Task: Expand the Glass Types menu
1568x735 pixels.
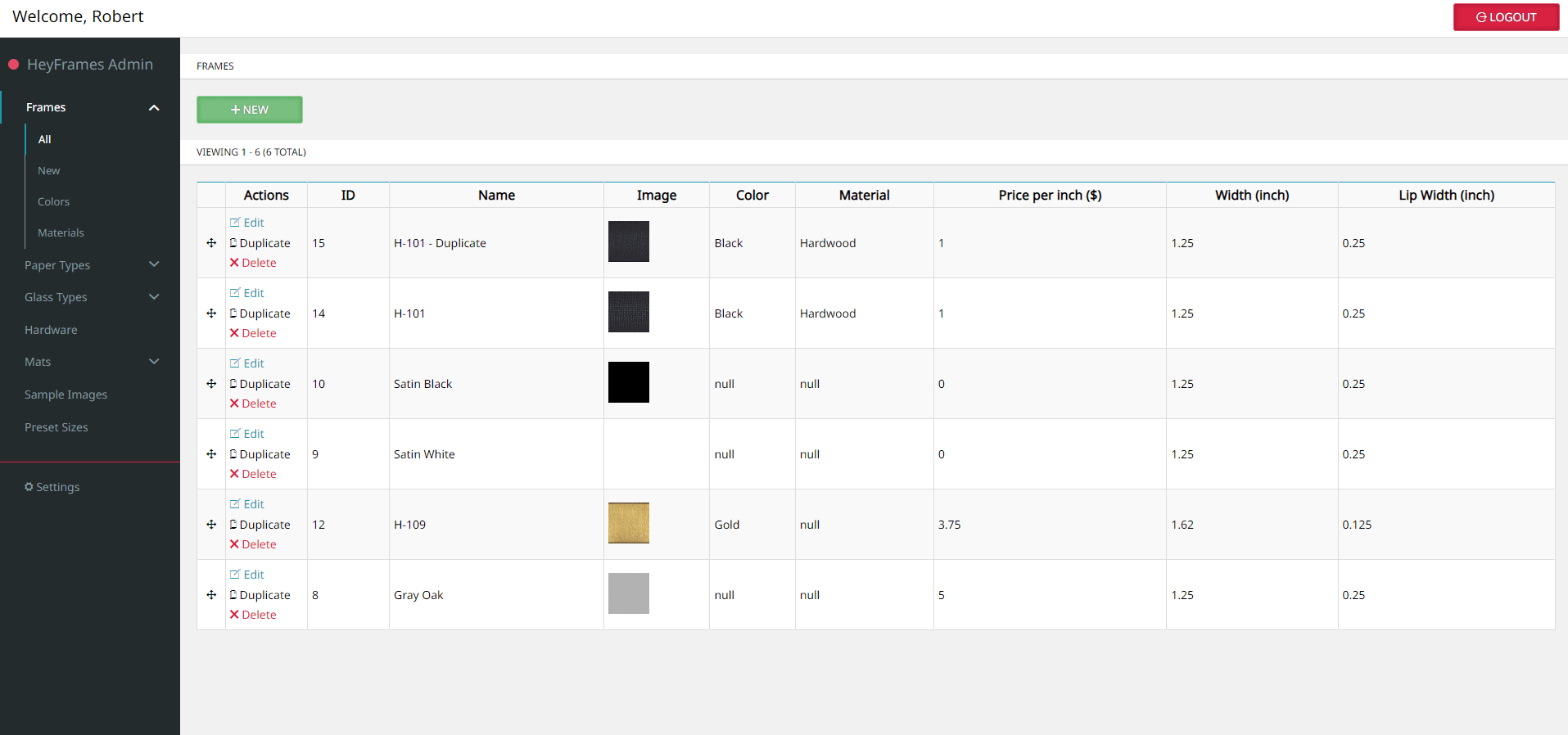Action: pyautogui.click(x=153, y=297)
